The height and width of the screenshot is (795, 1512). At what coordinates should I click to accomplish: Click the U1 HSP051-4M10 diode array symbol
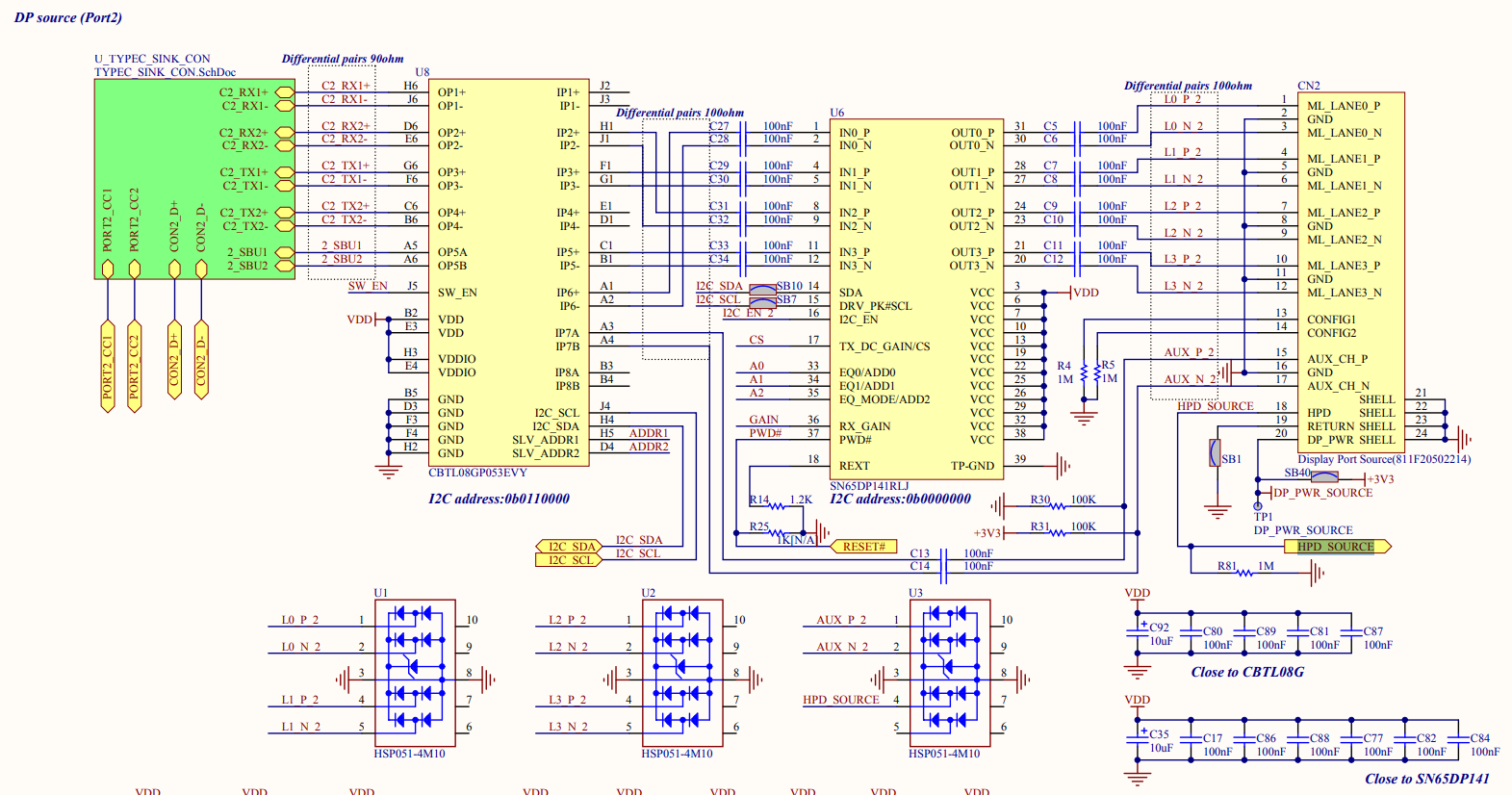(x=415, y=673)
